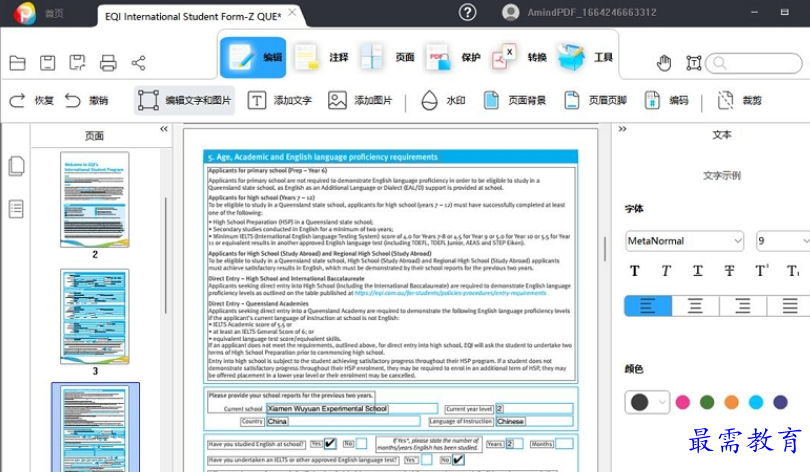Click the Save As icon

[x=77, y=63]
